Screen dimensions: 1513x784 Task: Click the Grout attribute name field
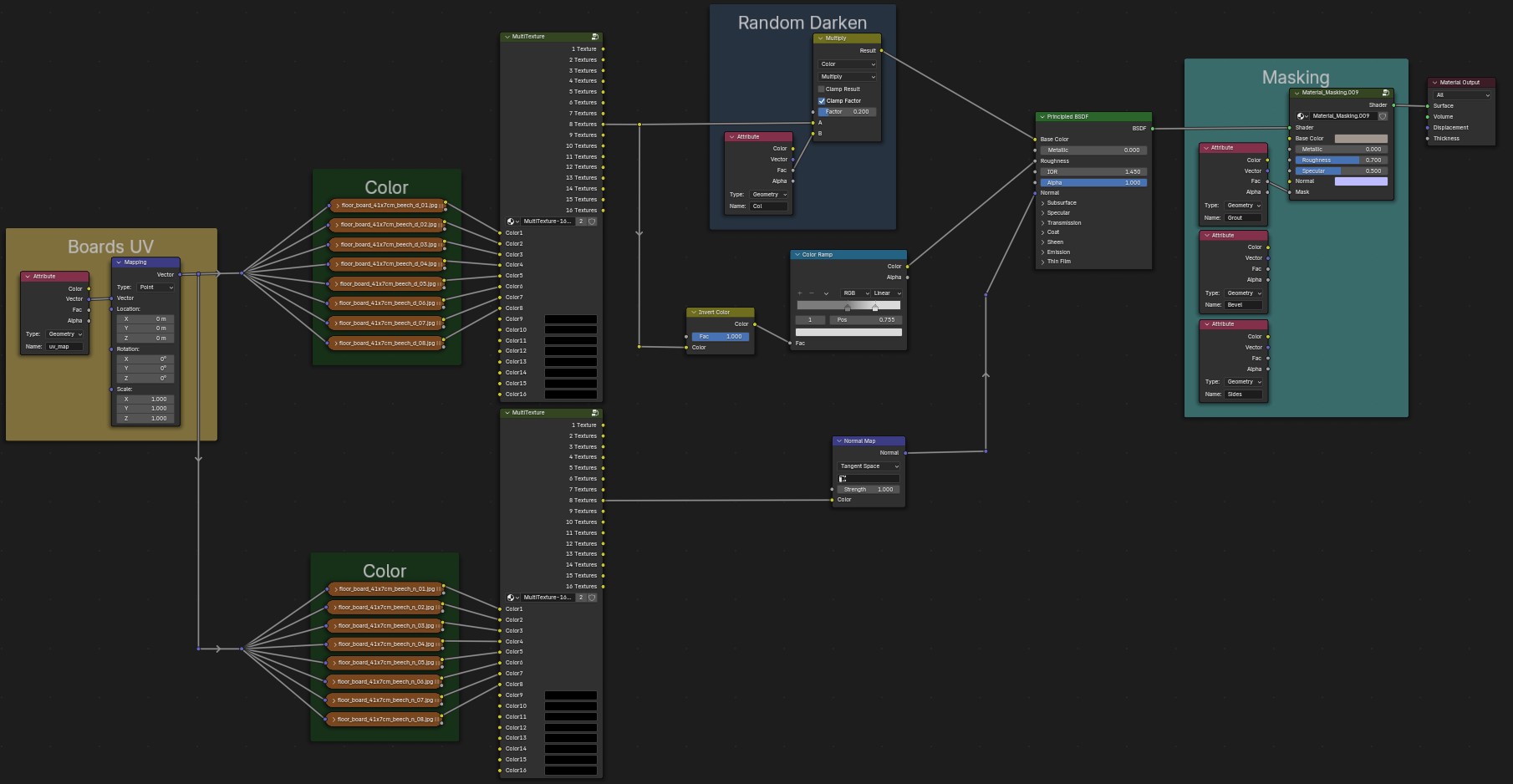1242,218
